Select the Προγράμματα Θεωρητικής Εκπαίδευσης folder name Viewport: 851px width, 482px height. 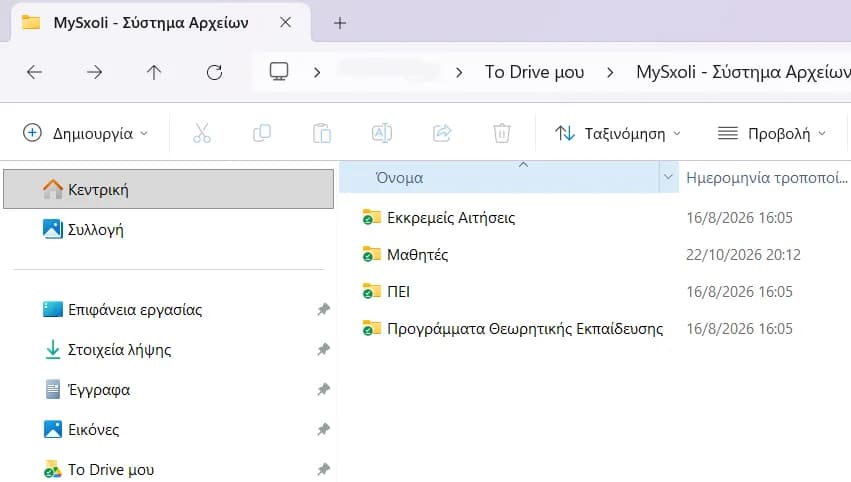point(525,328)
